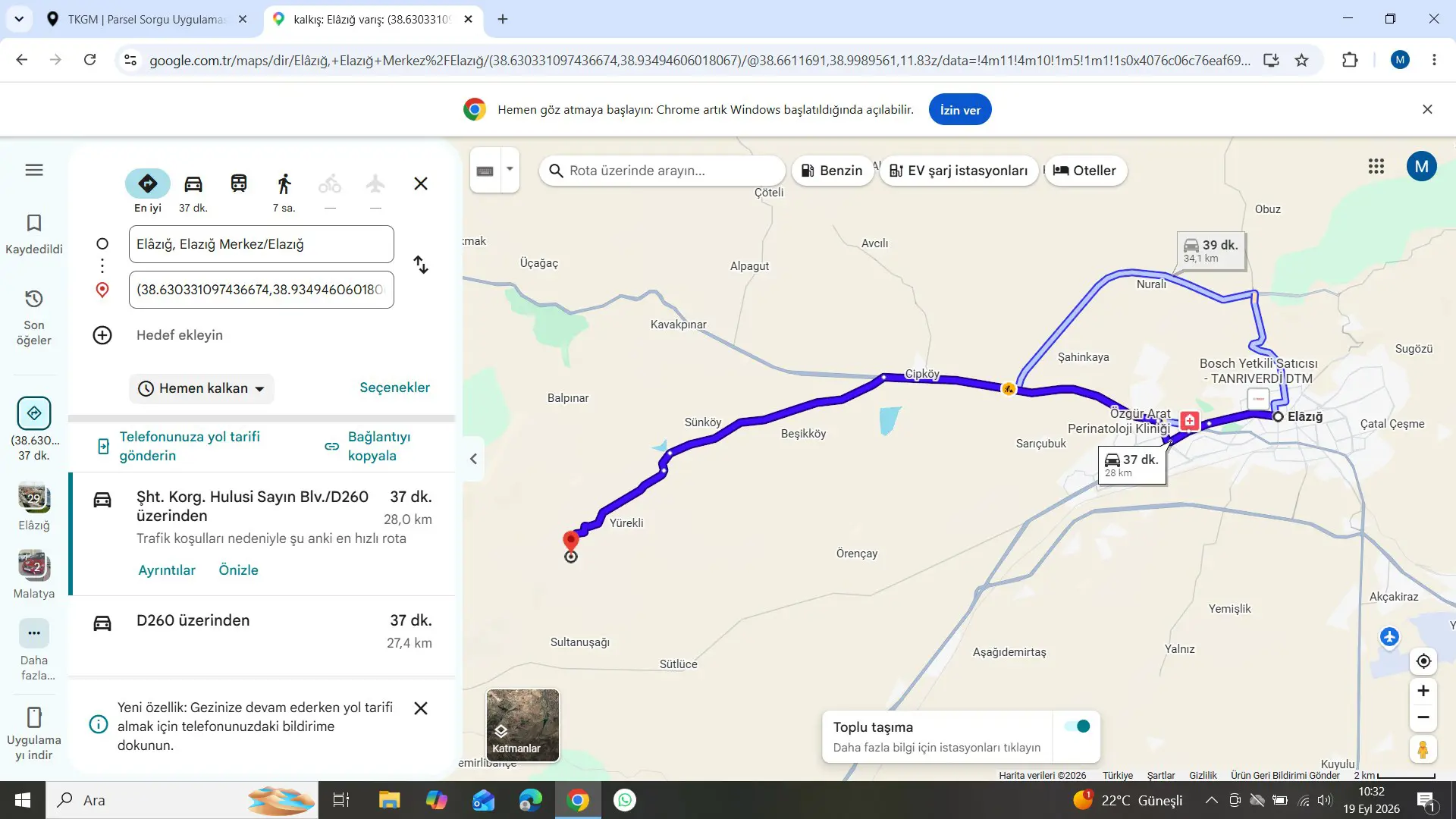The image size is (1456, 819).
Task: Click Uygulamayı indir app download icon
Action: click(x=34, y=733)
